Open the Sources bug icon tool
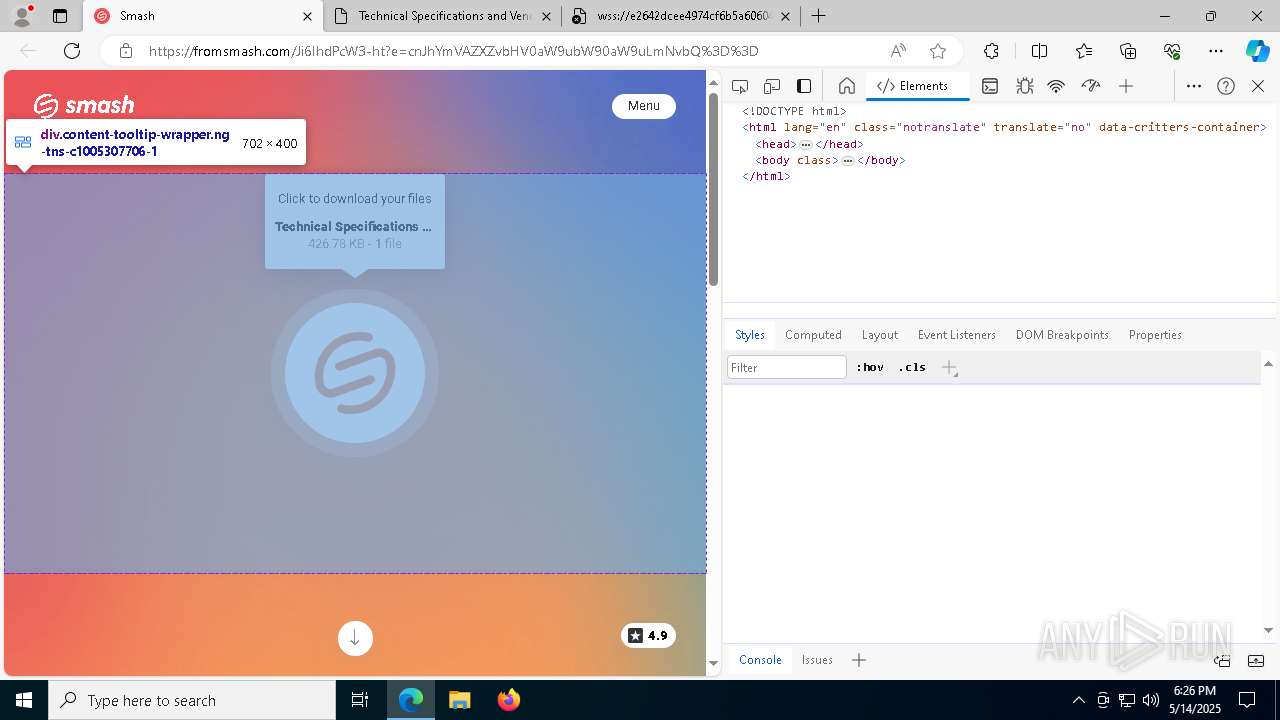 point(1025,86)
